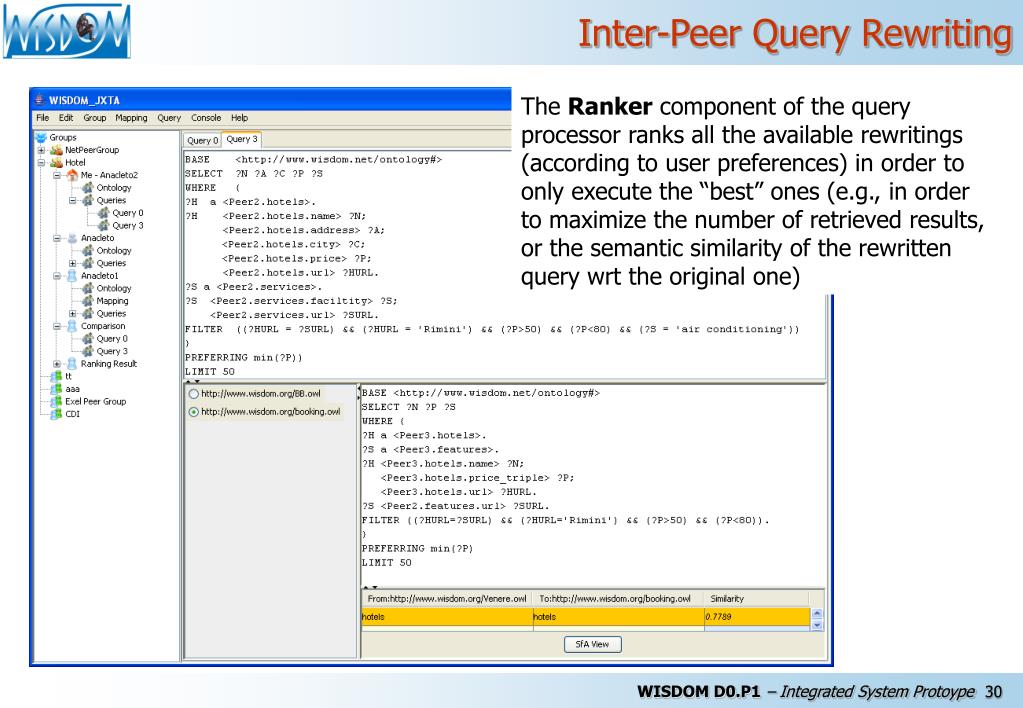This screenshot has height=708, width=1023.
Task: Collapse Queries under Me - Anacleto2
Action: [73, 200]
